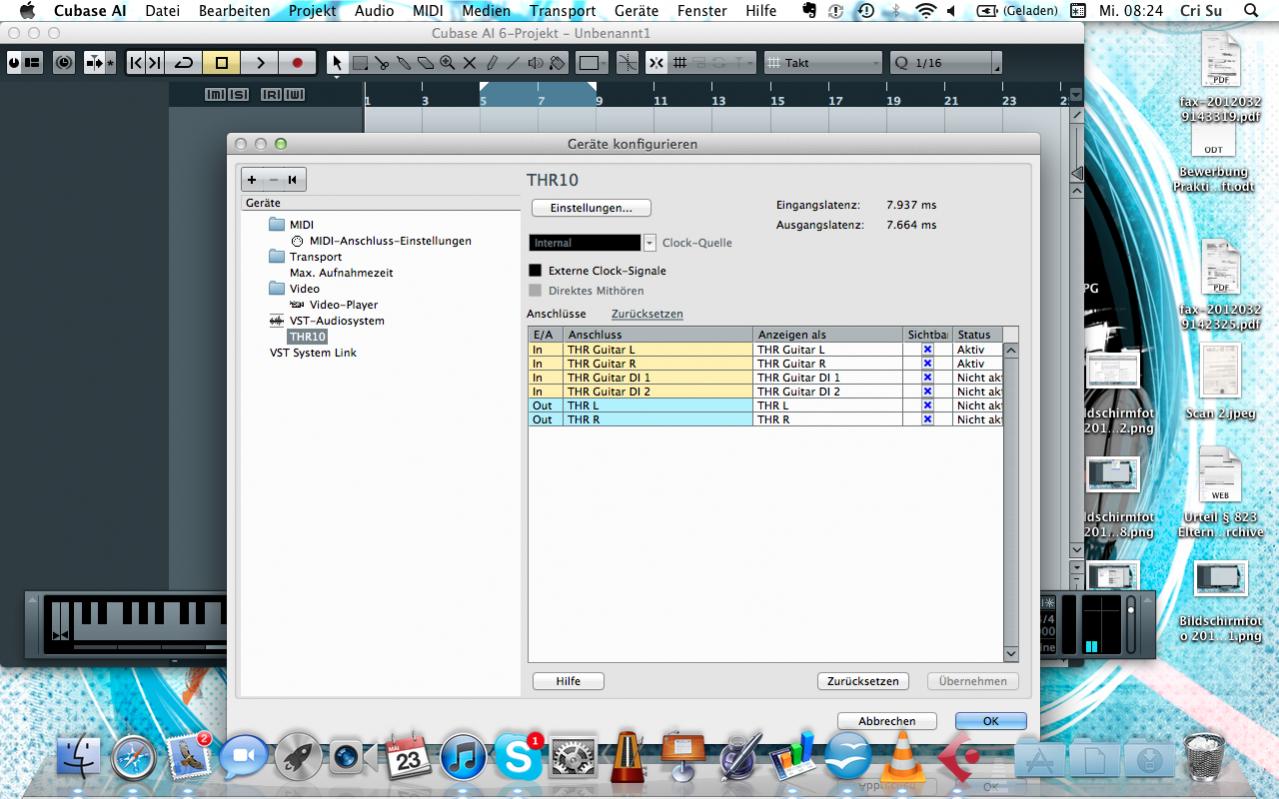The height and width of the screenshot is (799, 1279).
Task: Select the erase tool
Action: coord(425,62)
